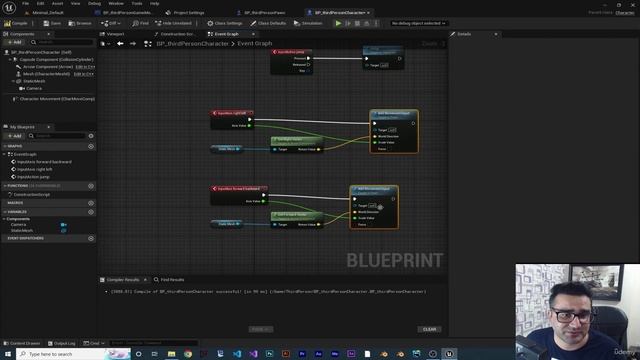Image resolution: width=640 pixels, height=360 pixels.
Task: Open the File menu
Action: [x=25, y=3]
